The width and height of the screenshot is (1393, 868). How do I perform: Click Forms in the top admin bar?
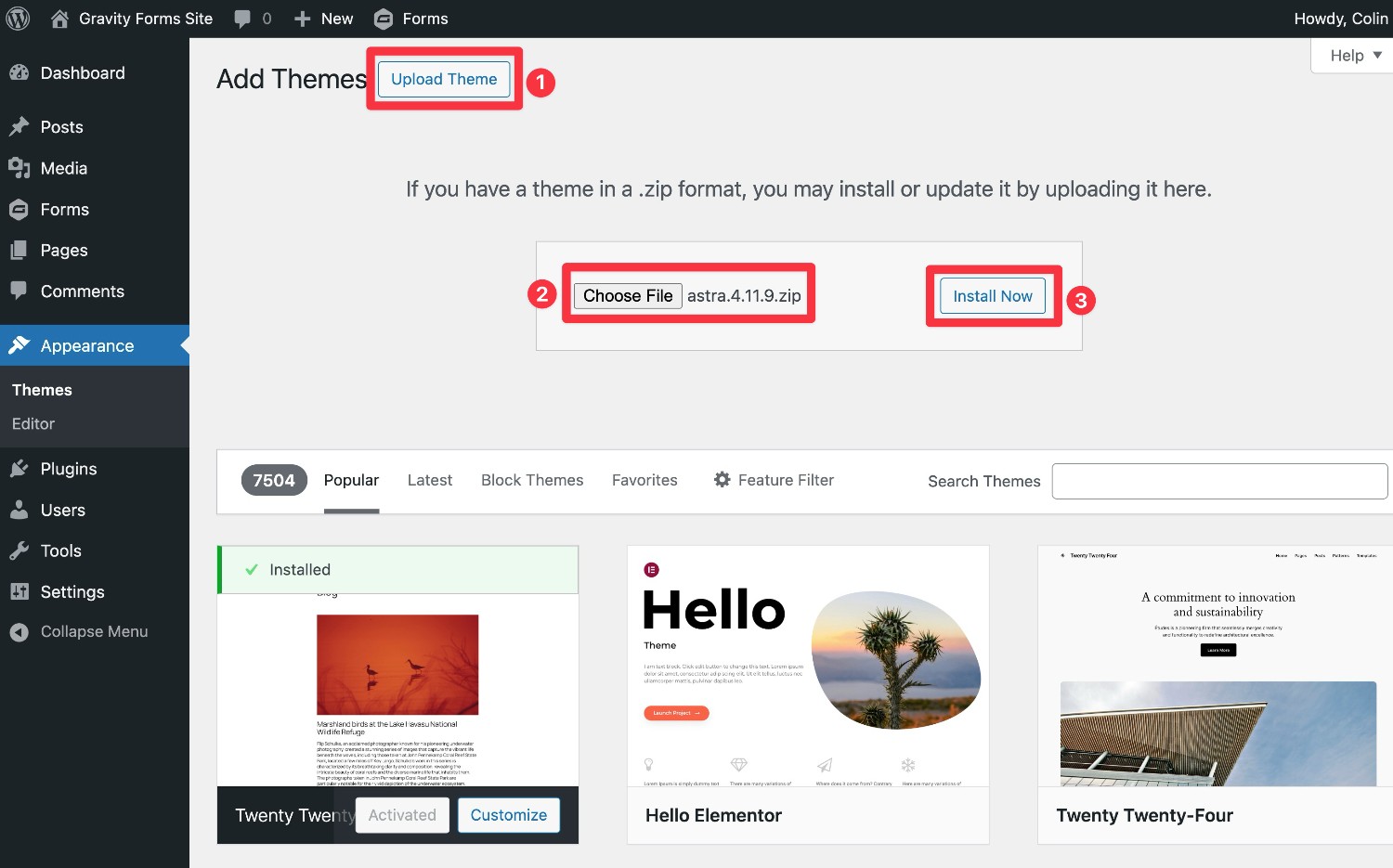click(425, 19)
